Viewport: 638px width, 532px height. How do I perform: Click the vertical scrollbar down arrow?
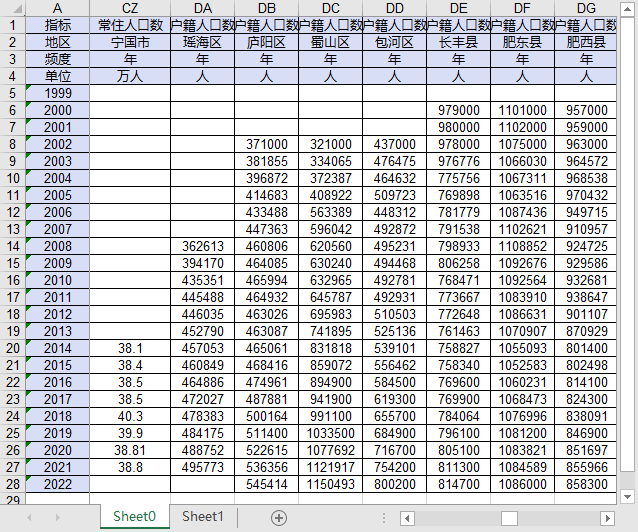click(627, 497)
